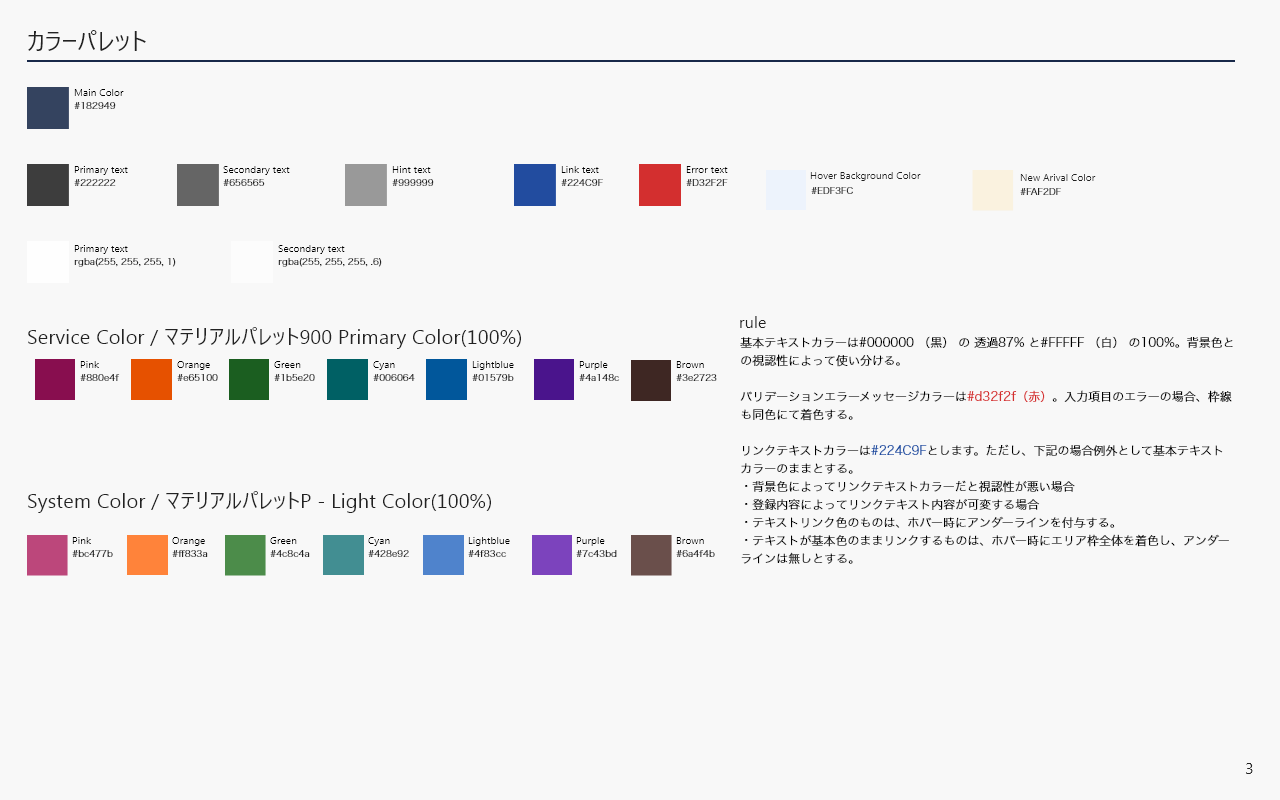Select the Service Color Orange #e65100 swatch

click(x=151, y=380)
